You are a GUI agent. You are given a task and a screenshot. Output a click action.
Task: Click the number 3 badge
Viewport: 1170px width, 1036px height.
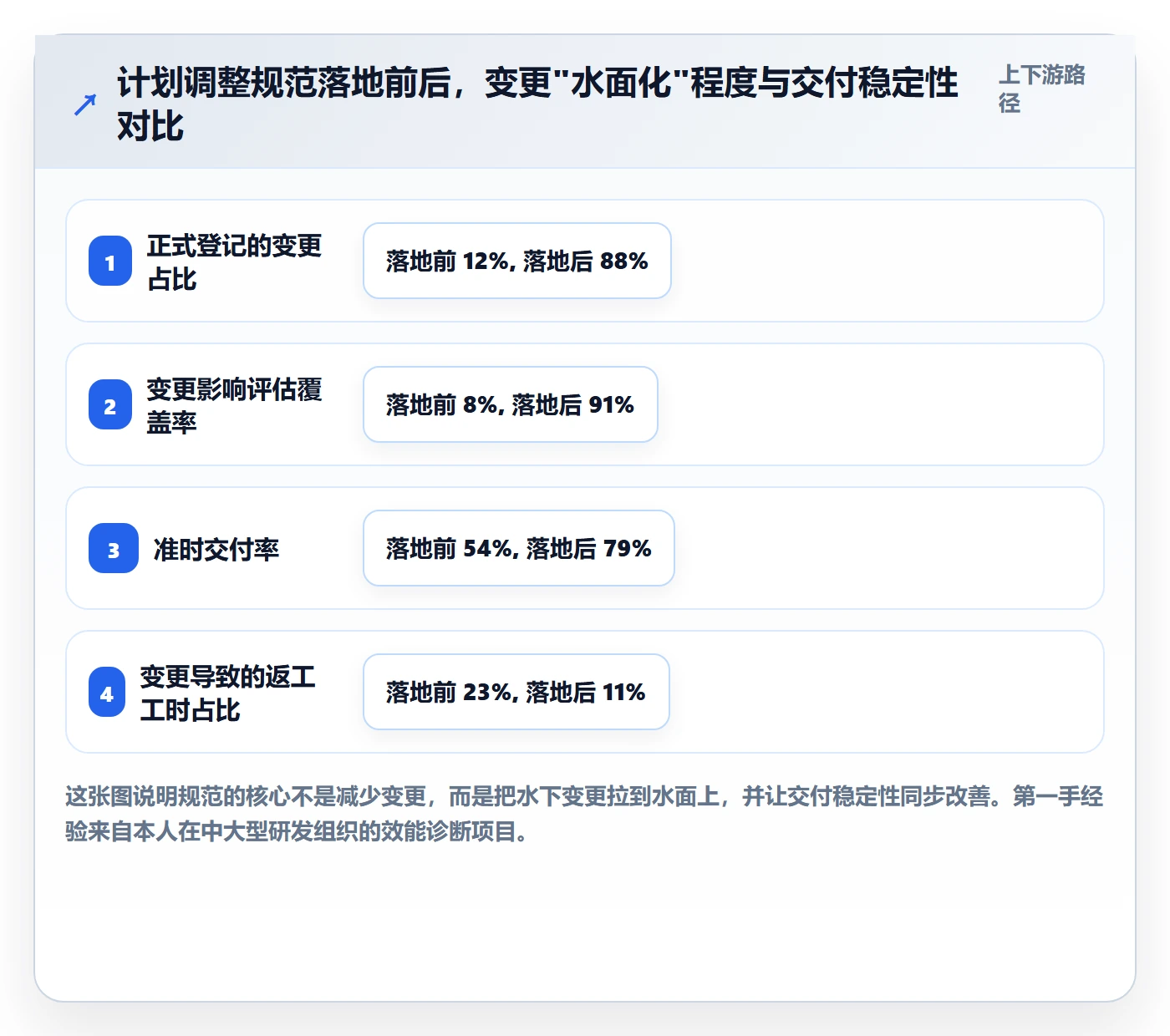pyautogui.click(x=114, y=548)
